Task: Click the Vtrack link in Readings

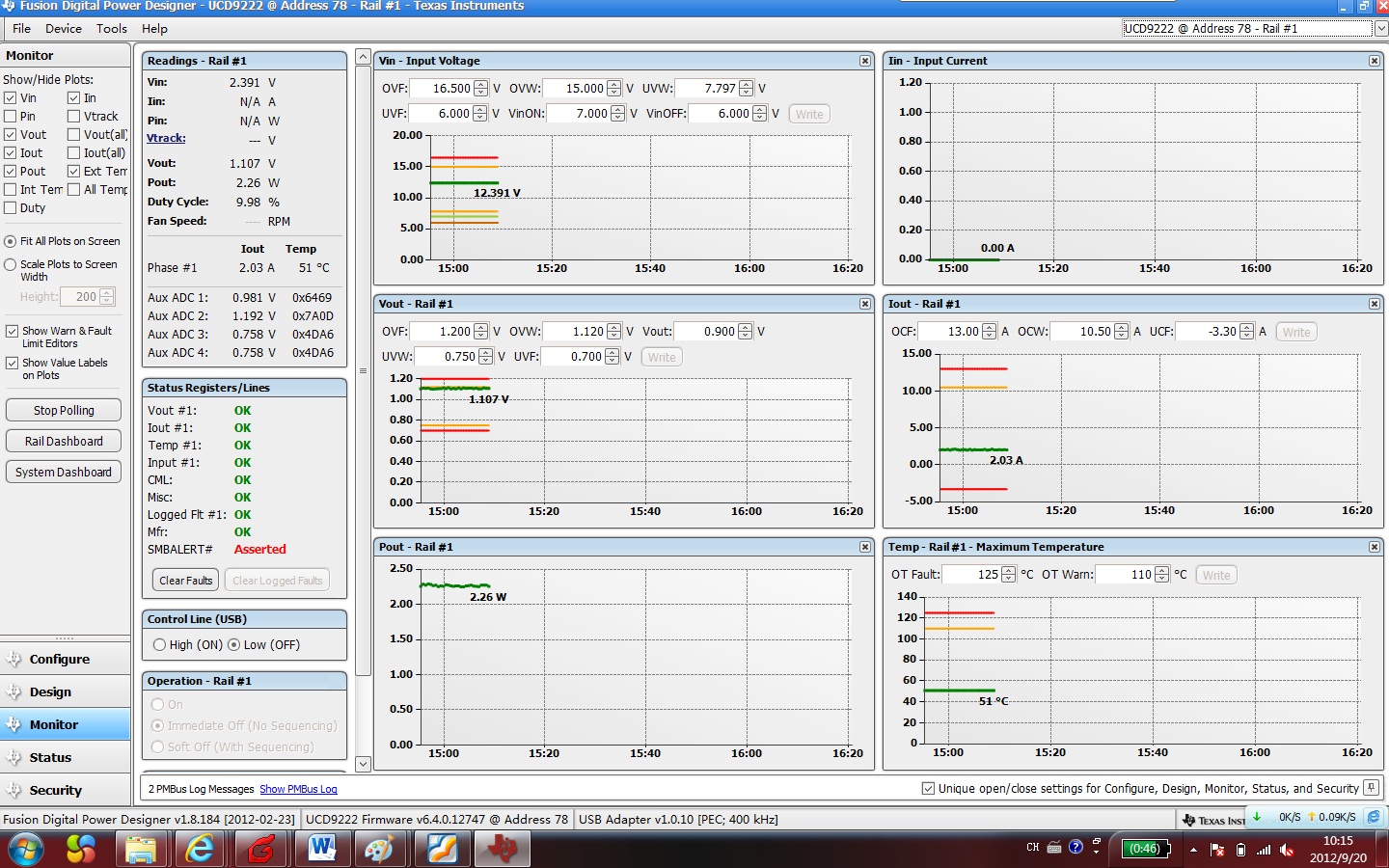Action: click(166, 139)
